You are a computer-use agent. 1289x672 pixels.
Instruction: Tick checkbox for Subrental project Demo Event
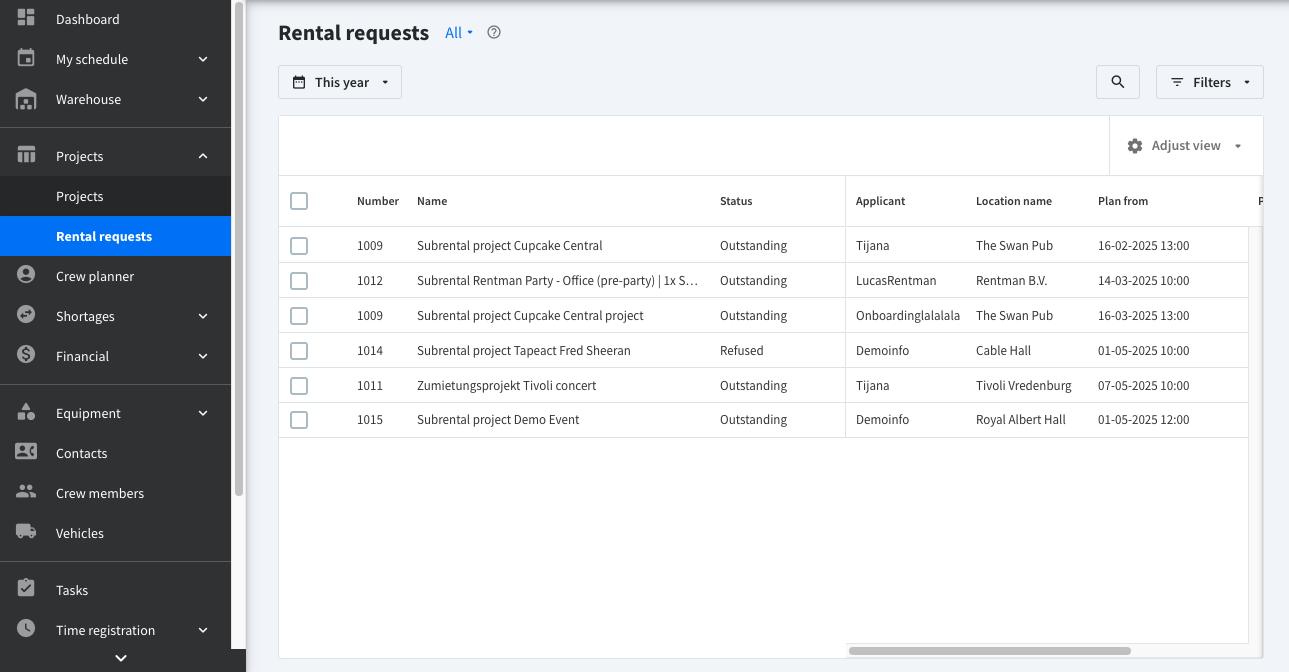299,420
